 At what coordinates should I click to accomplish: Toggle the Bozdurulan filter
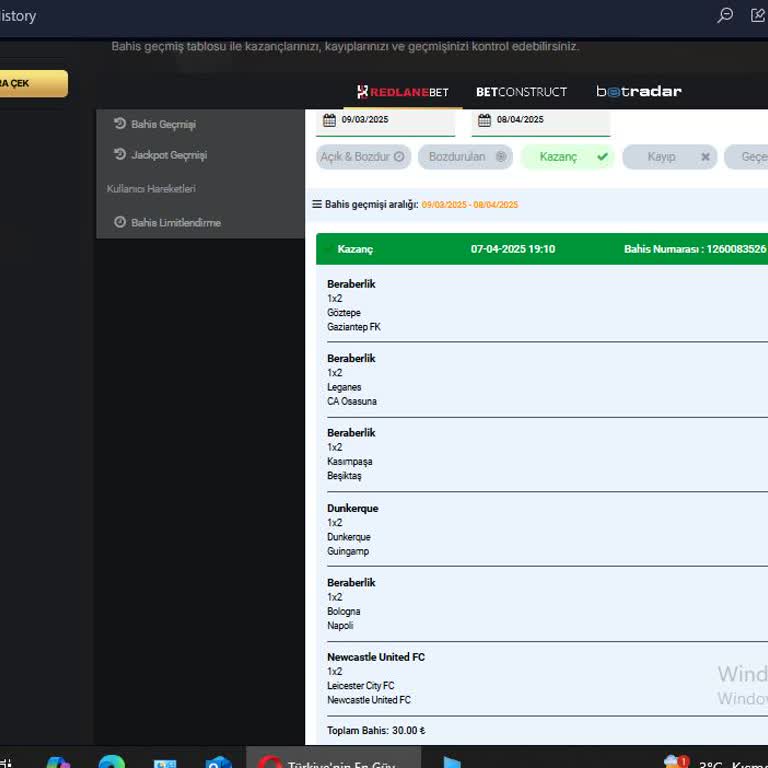pyautogui.click(x=465, y=157)
